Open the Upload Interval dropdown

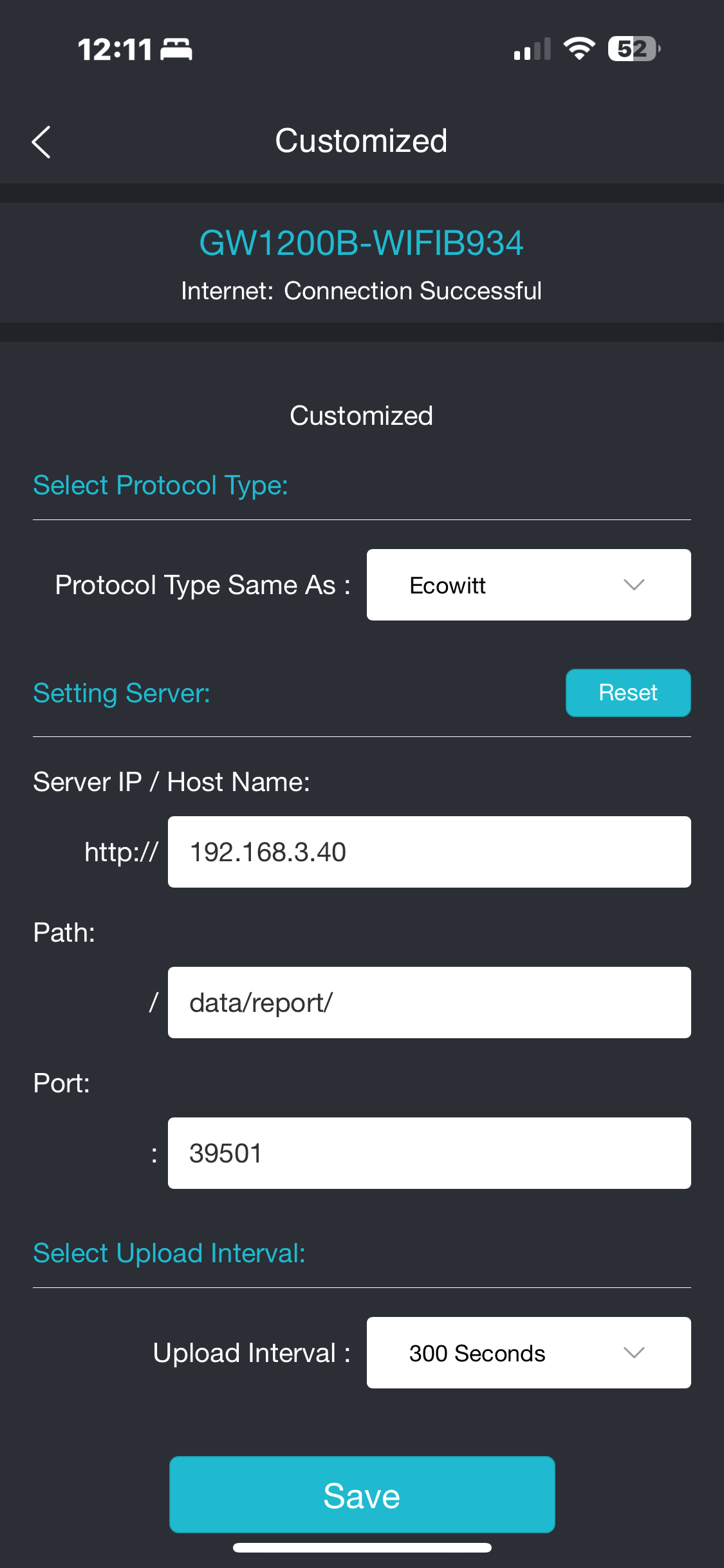tap(528, 1352)
